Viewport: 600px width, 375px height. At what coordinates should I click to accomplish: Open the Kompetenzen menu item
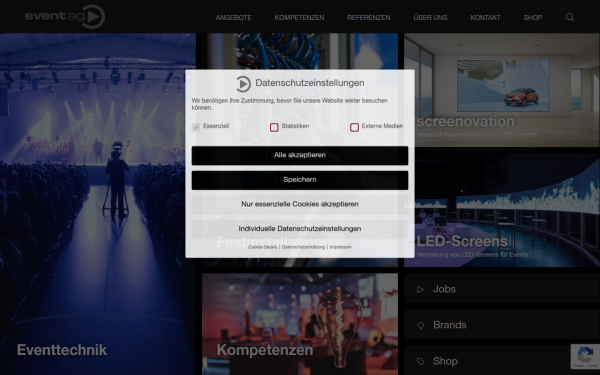299,18
